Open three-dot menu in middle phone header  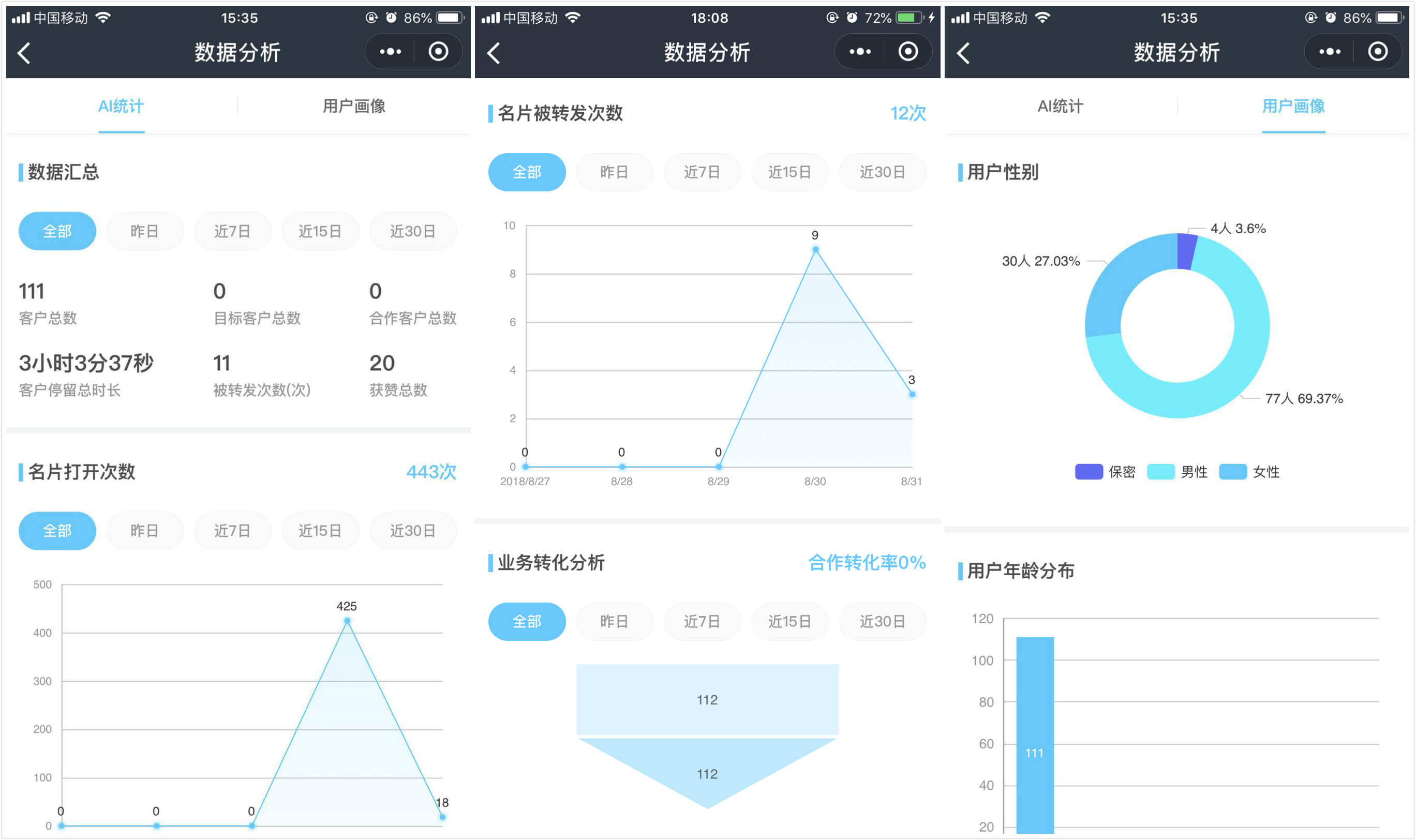860,52
